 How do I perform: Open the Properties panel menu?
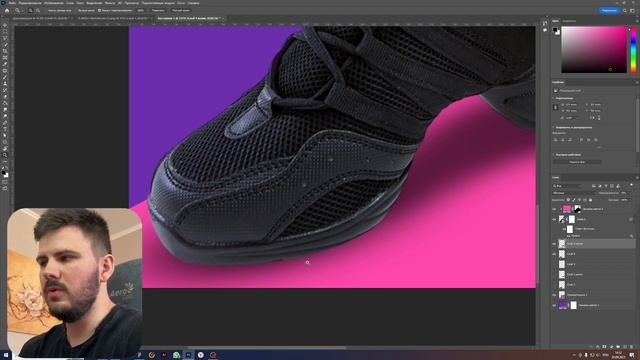(x=637, y=82)
